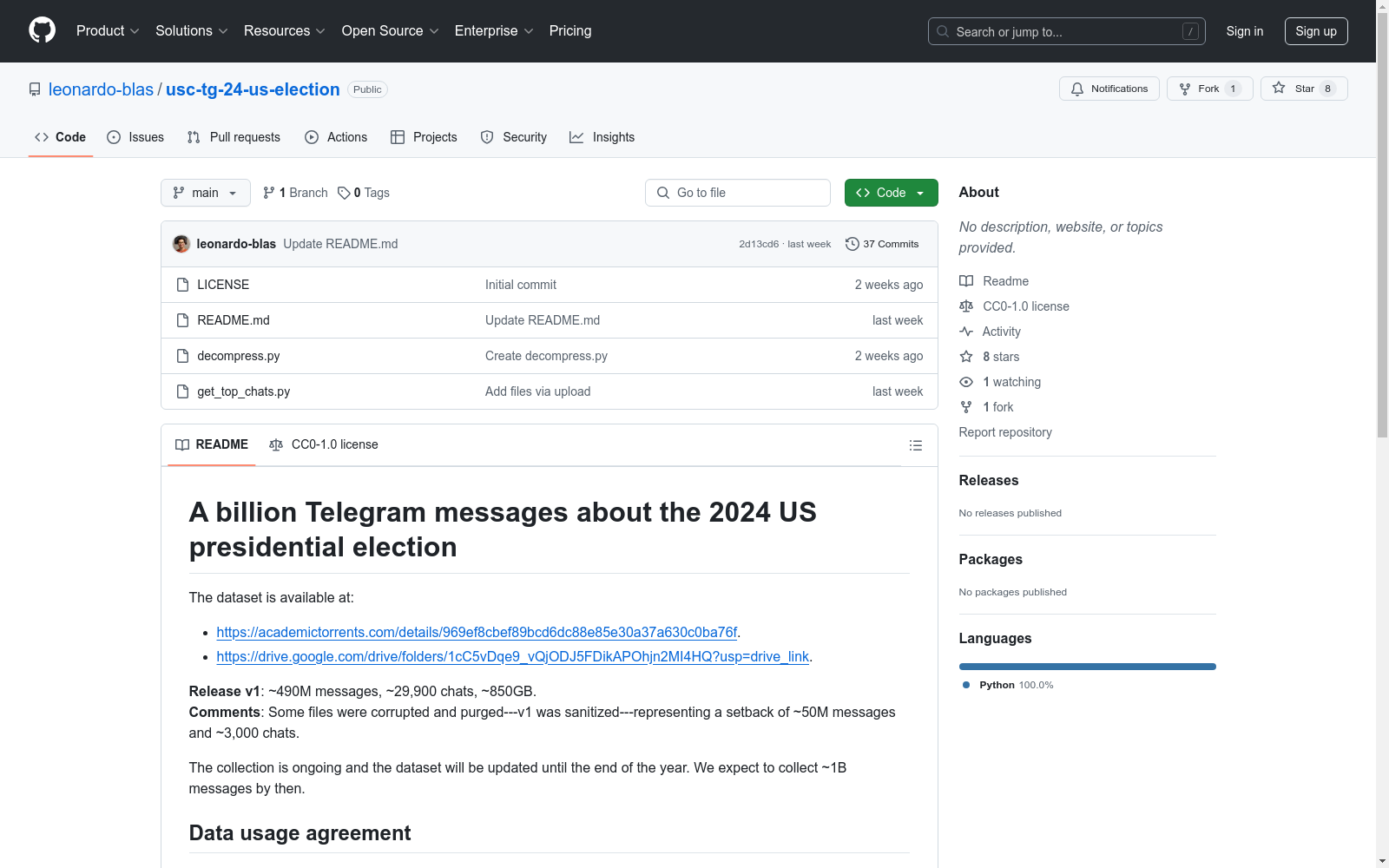Click the 37 Commits link
The height and width of the screenshot is (868, 1389).
(882, 244)
